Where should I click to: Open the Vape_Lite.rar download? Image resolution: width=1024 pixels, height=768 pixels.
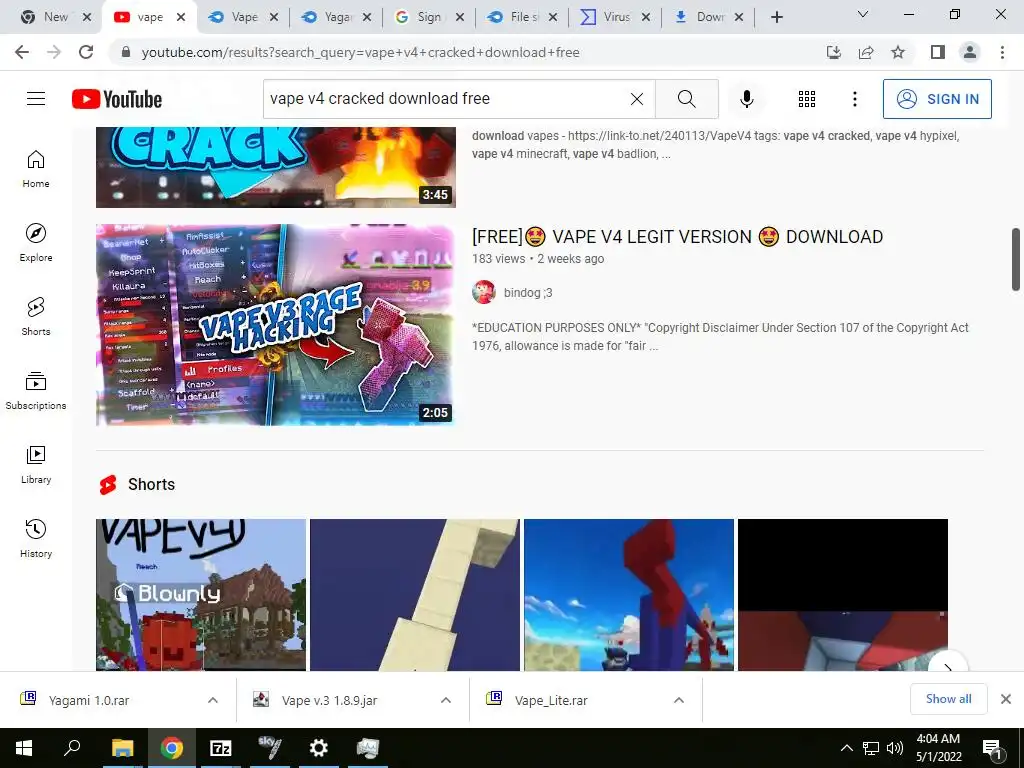pos(551,700)
